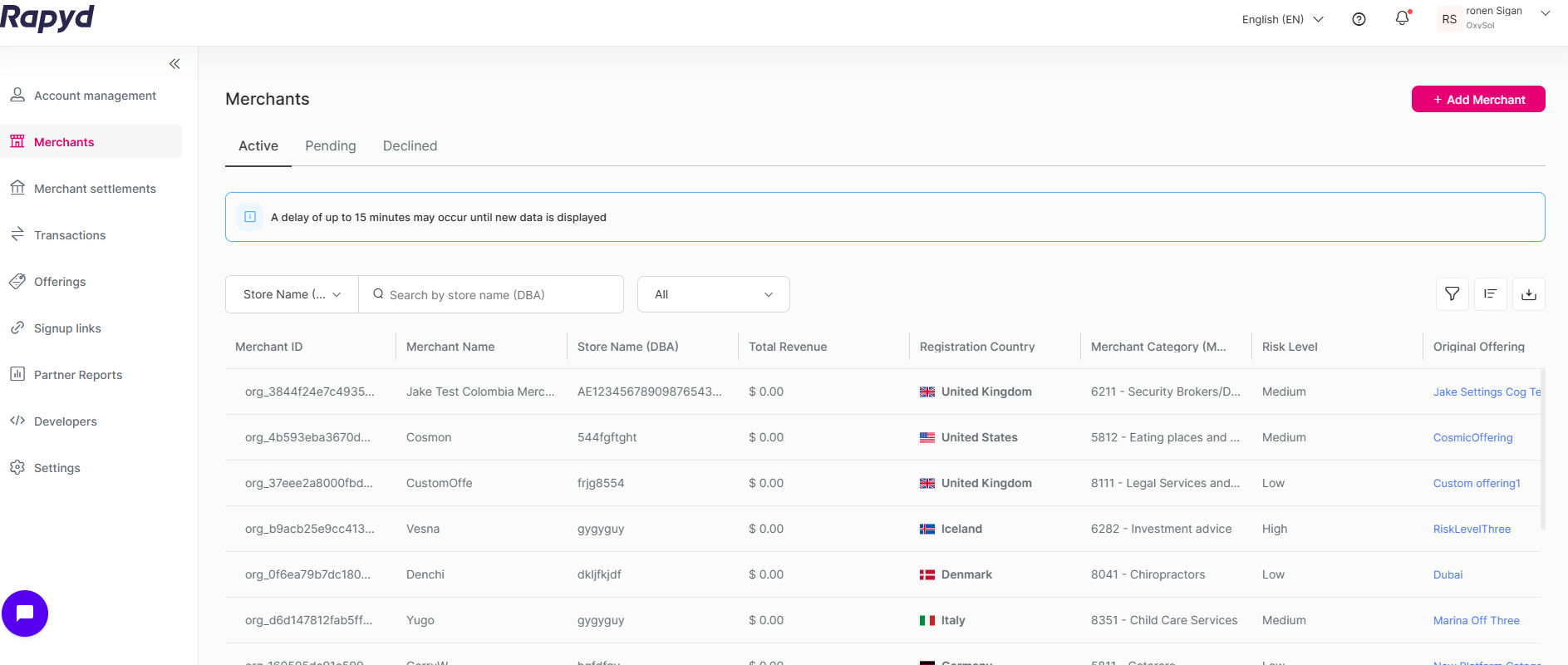Image resolution: width=1568 pixels, height=665 pixels.
Task: Open the column sort settings icon
Action: click(1491, 294)
